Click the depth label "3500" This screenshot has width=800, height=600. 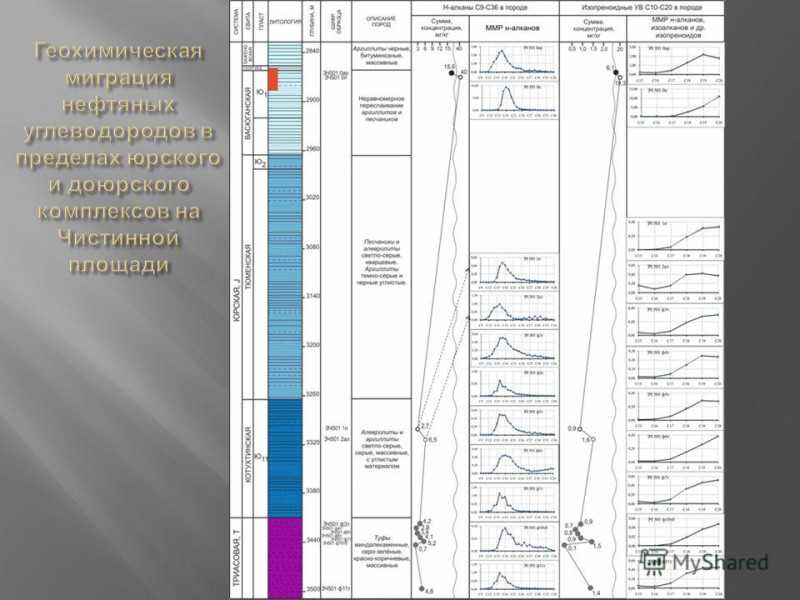point(312,589)
